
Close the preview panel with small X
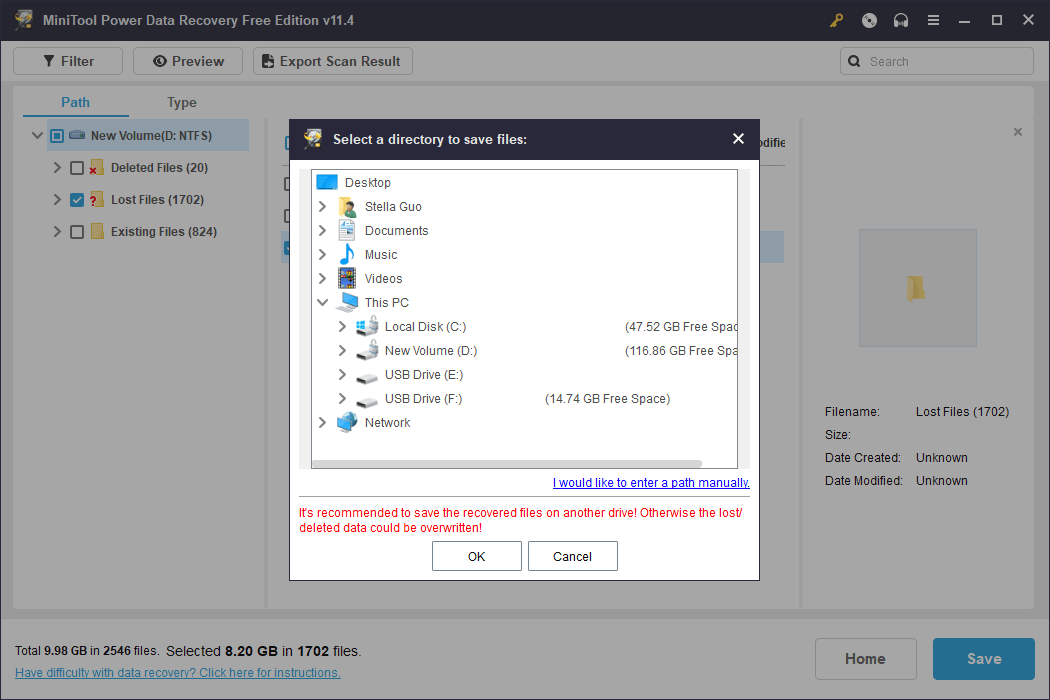tap(1018, 132)
